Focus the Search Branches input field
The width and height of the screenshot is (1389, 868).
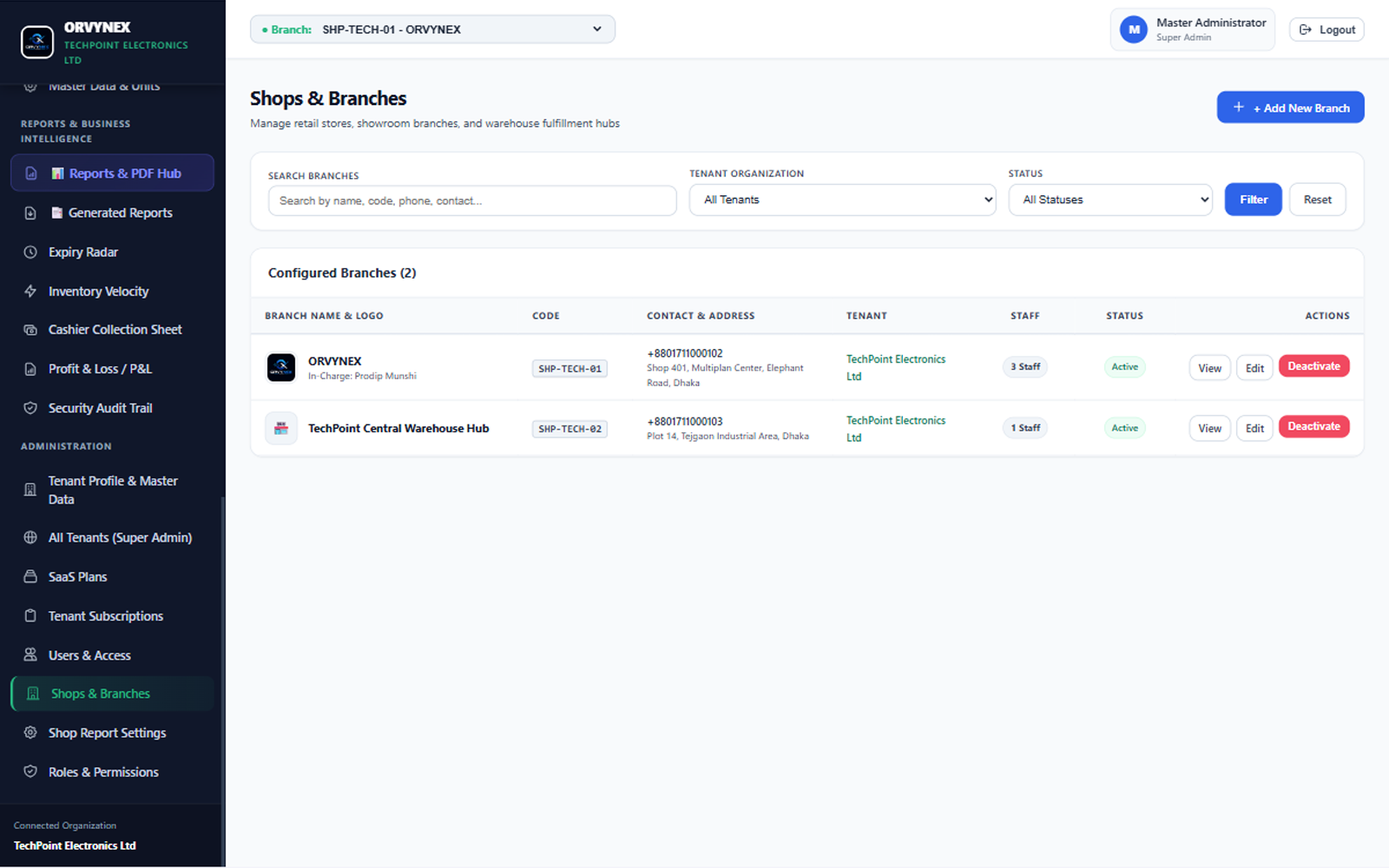(472, 201)
